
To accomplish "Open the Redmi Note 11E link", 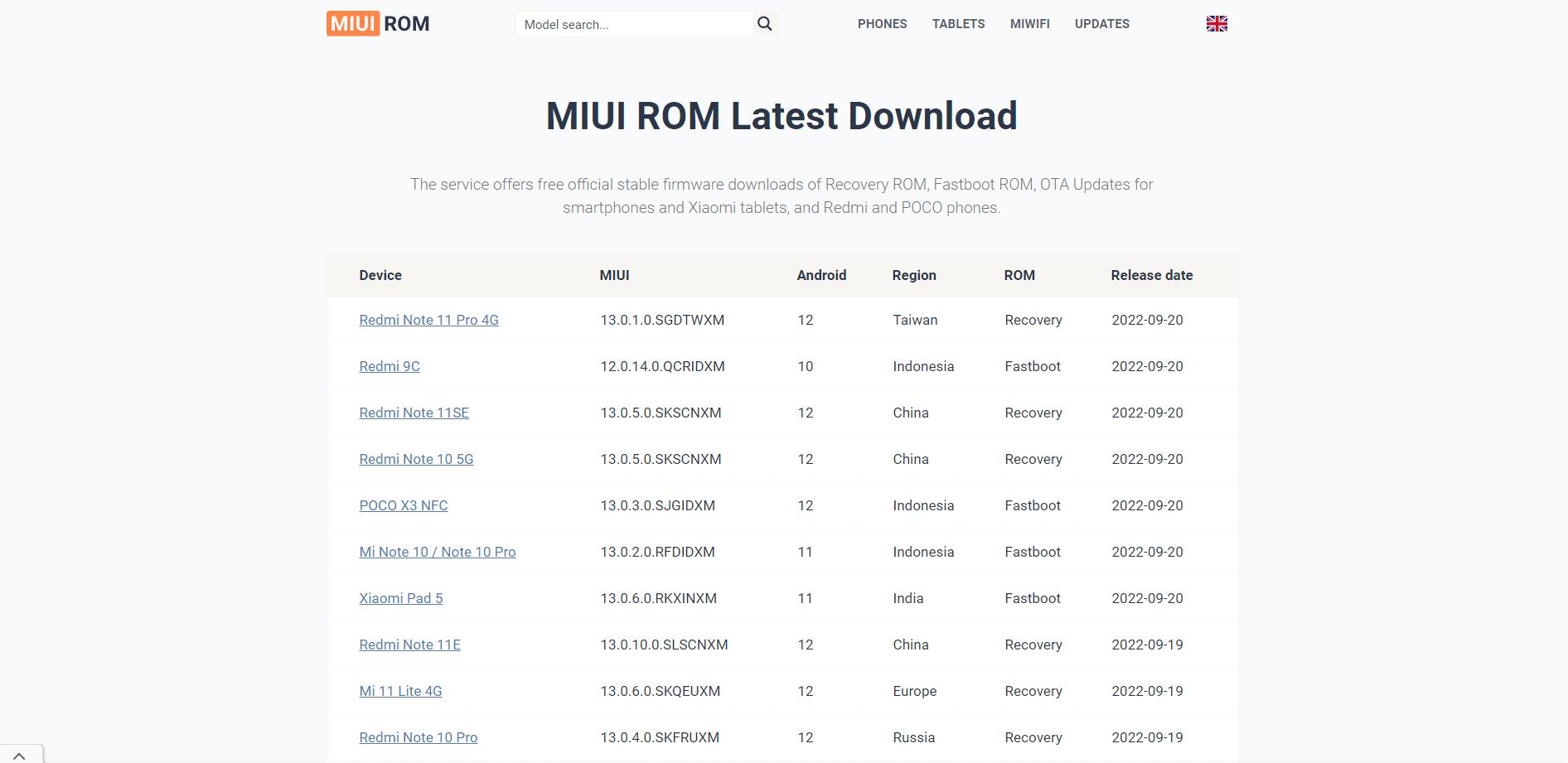I will point(409,645).
